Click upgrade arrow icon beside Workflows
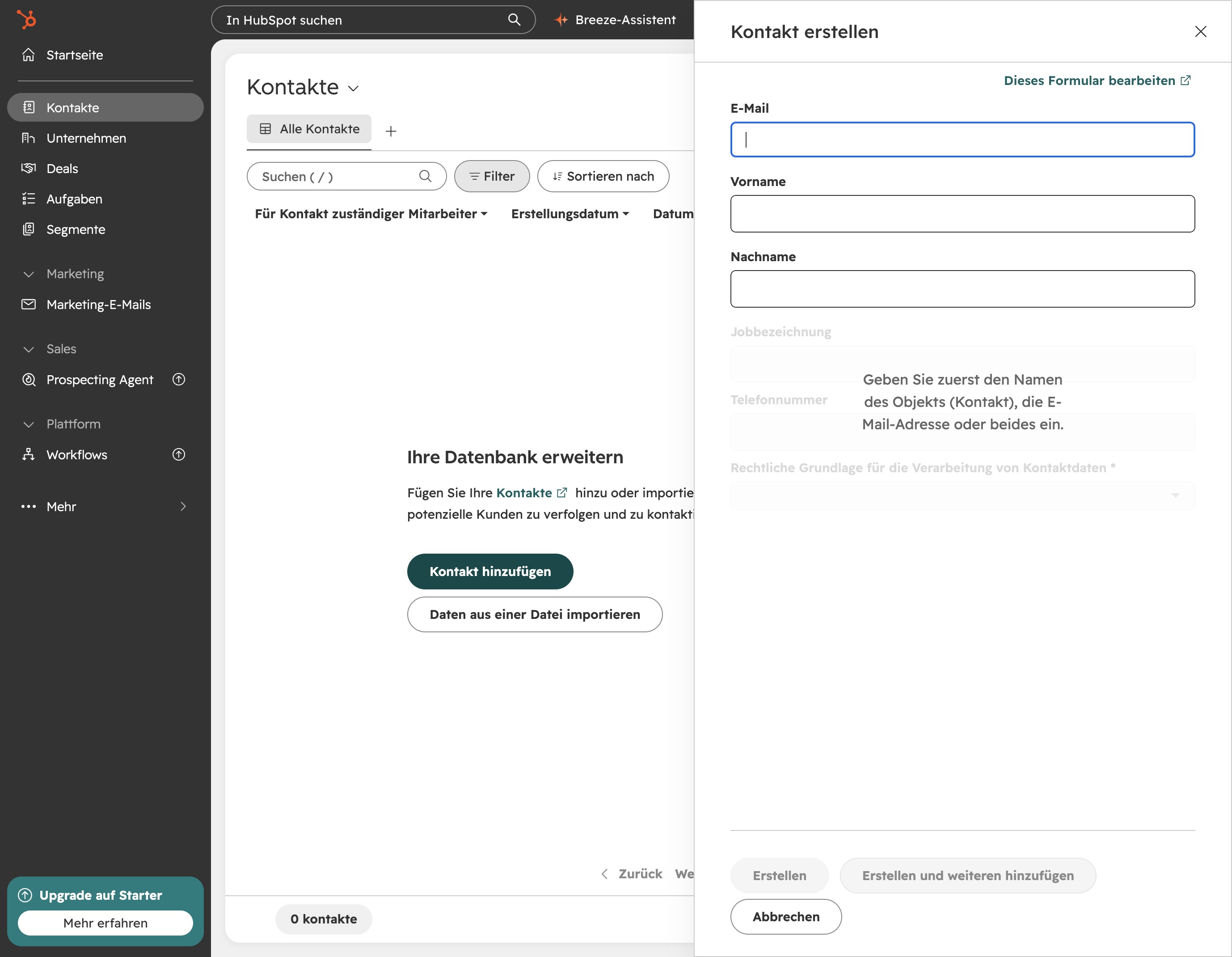Viewport: 1232px width, 957px height. [x=179, y=454]
